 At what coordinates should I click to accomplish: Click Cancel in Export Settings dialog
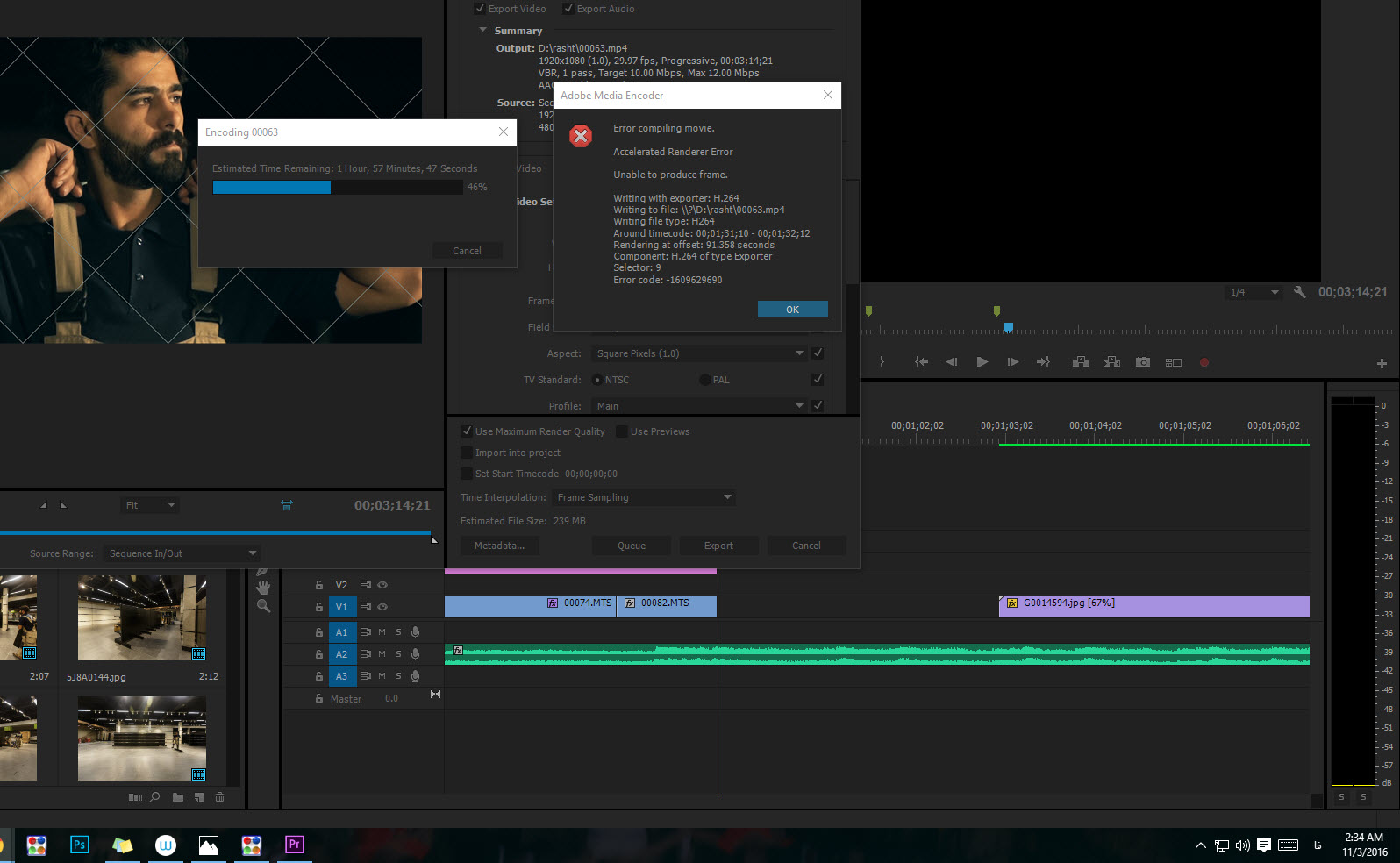[x=806, y=546]
